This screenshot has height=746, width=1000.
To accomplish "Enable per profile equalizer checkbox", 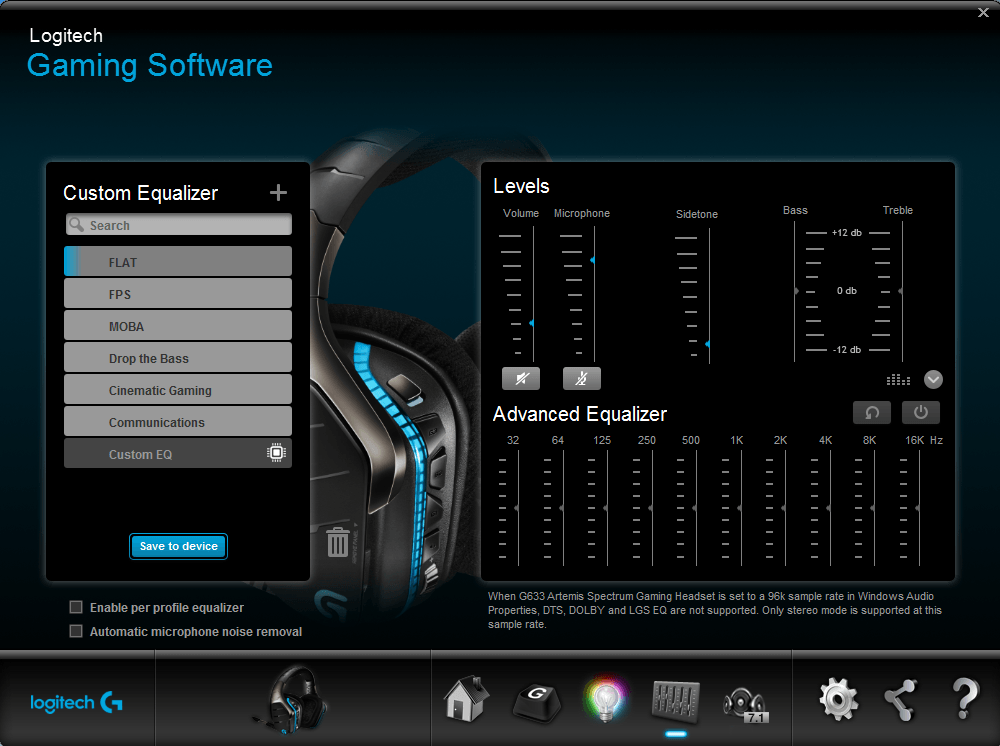I will click(76, 607).
